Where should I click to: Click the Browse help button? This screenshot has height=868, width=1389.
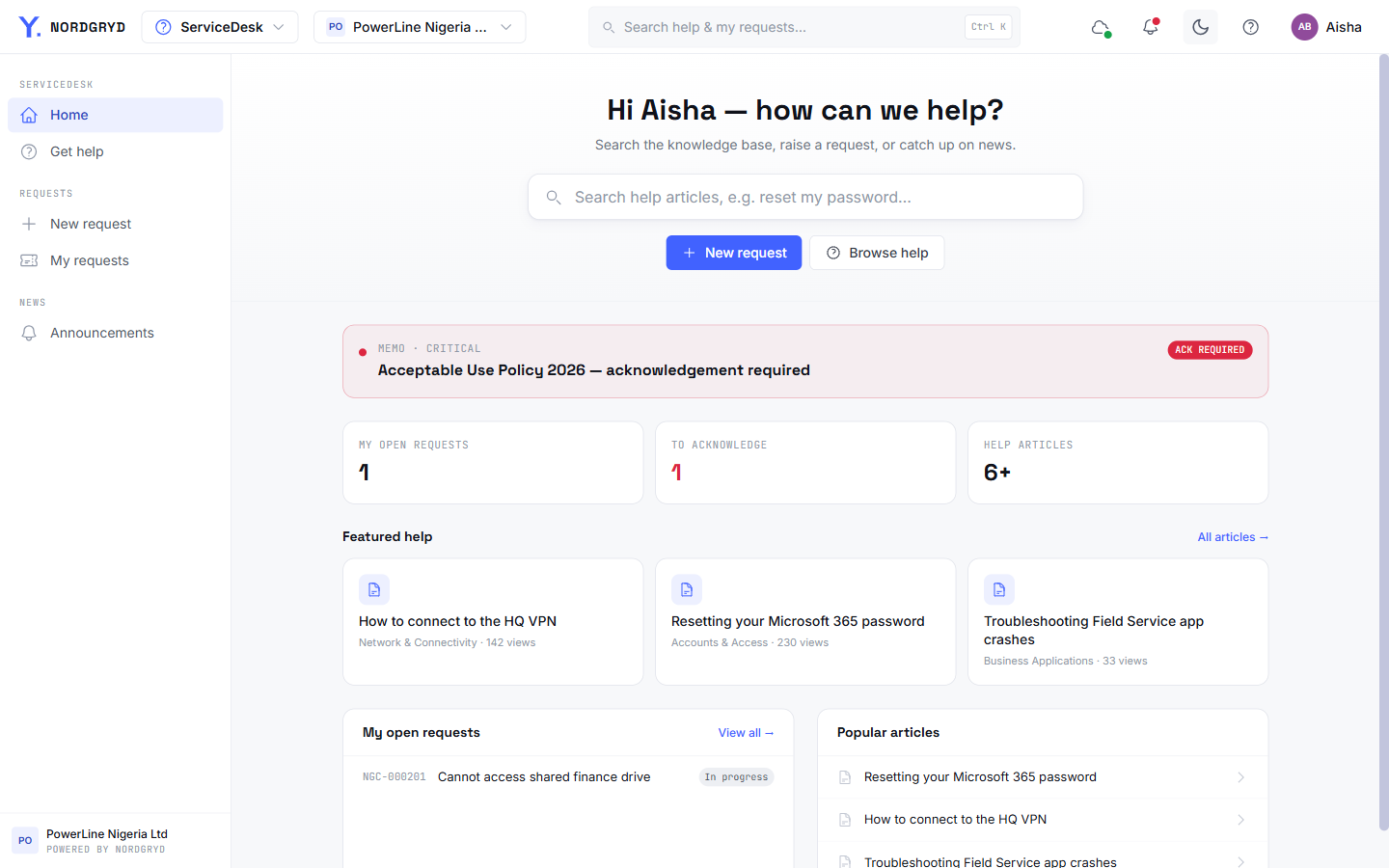pyautogui.click(x=877, y=253)
